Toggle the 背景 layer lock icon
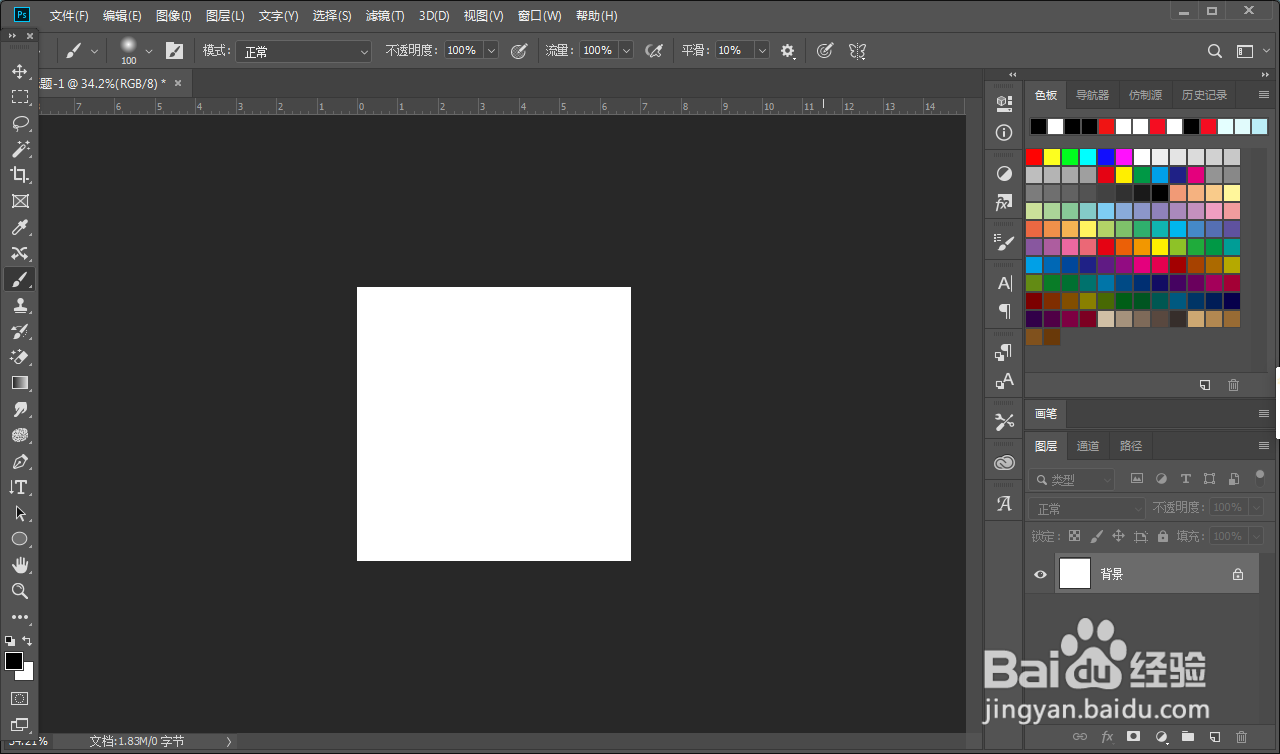This screenshot has width=1280, height=754. click(x=1238, y=575)
